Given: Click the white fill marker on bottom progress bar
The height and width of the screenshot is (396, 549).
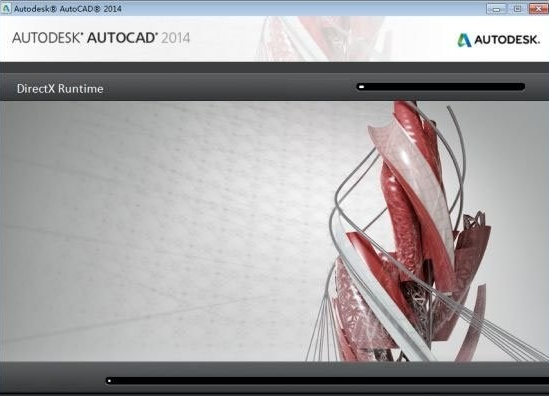Looking at the screenshot, I should (110, 381).
